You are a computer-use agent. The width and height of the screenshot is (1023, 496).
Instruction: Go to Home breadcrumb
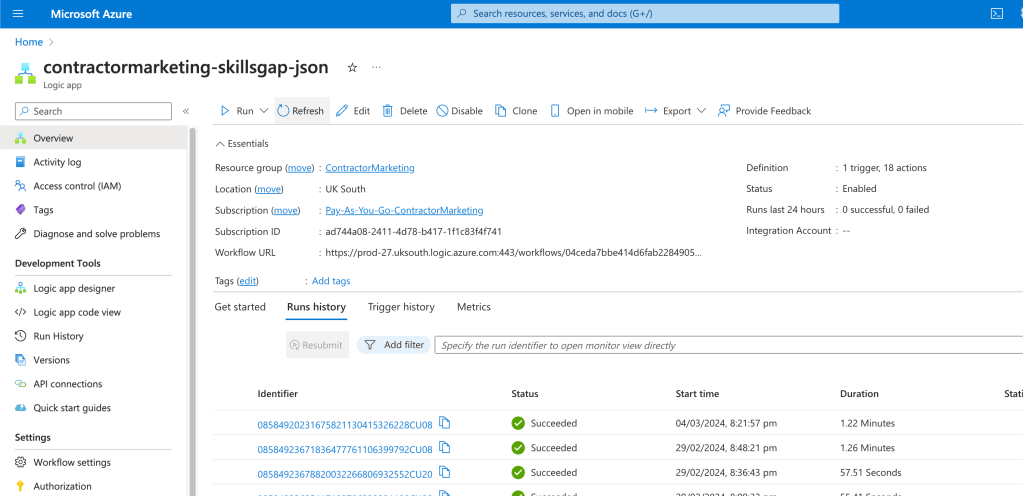click(x=29, y=42)
